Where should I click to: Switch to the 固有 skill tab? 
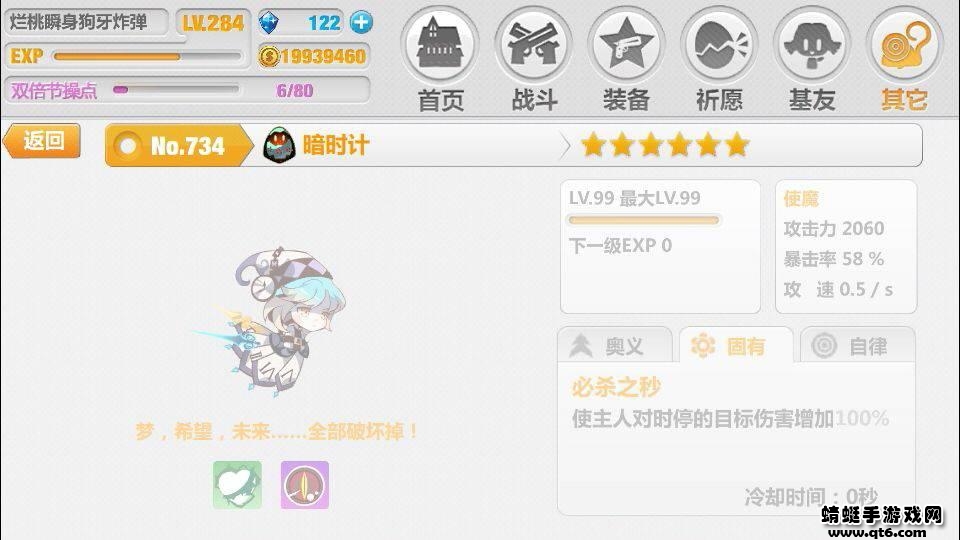(x=736, y=346)
